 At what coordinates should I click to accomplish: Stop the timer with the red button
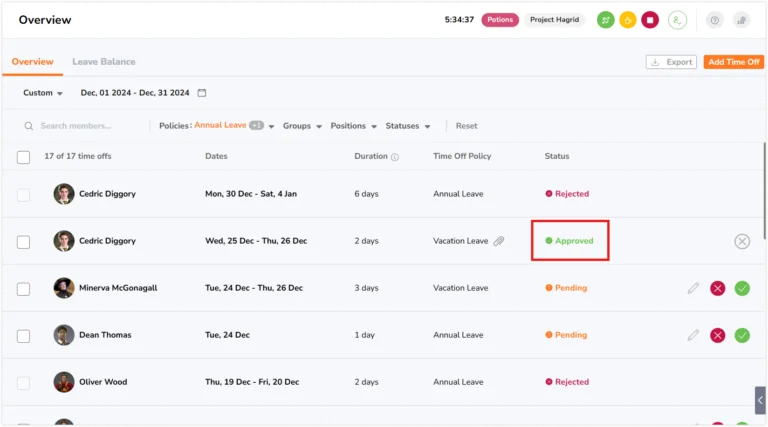click(650, 20)
